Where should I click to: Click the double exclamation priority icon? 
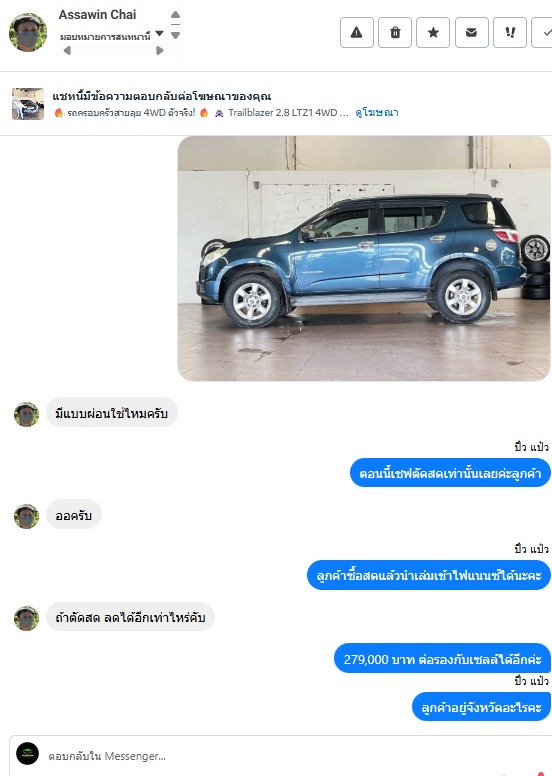[510, 33]
